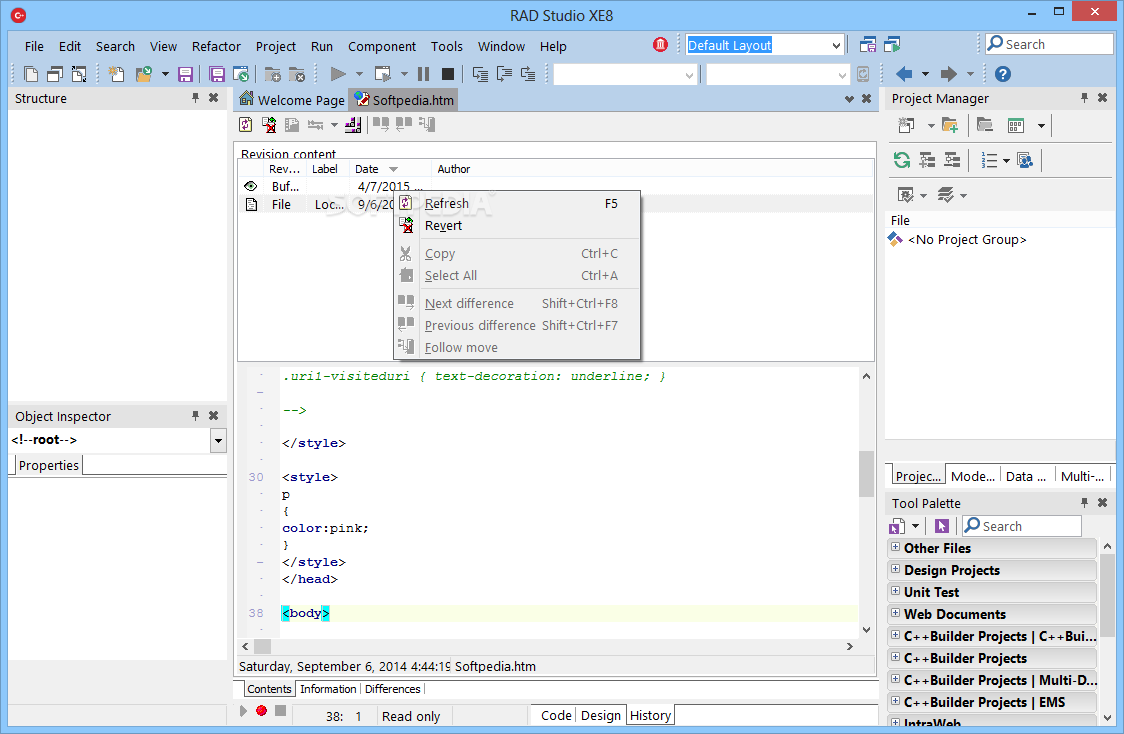
Task: Click the Revert icon in History toolbar
Action: [270, 125]
